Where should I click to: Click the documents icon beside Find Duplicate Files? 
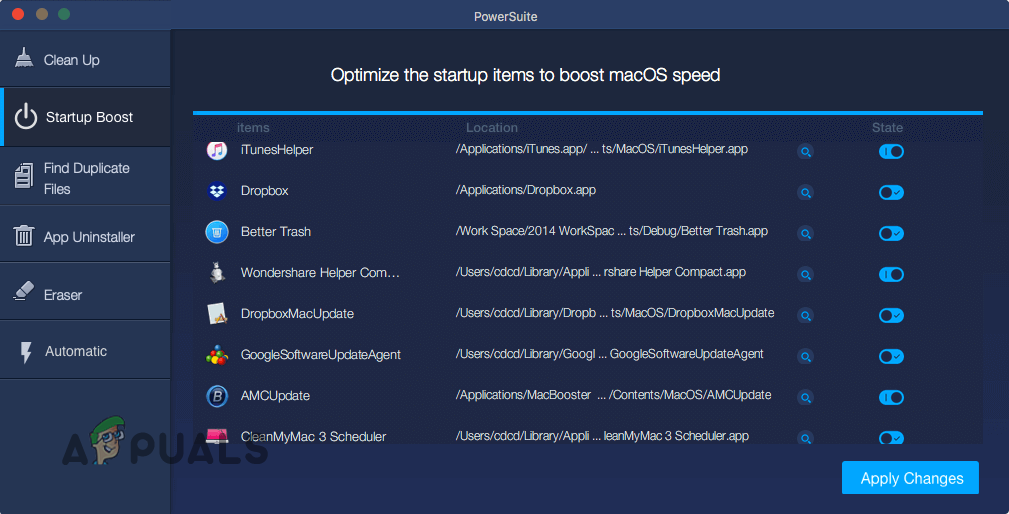(x=24, y=176)
